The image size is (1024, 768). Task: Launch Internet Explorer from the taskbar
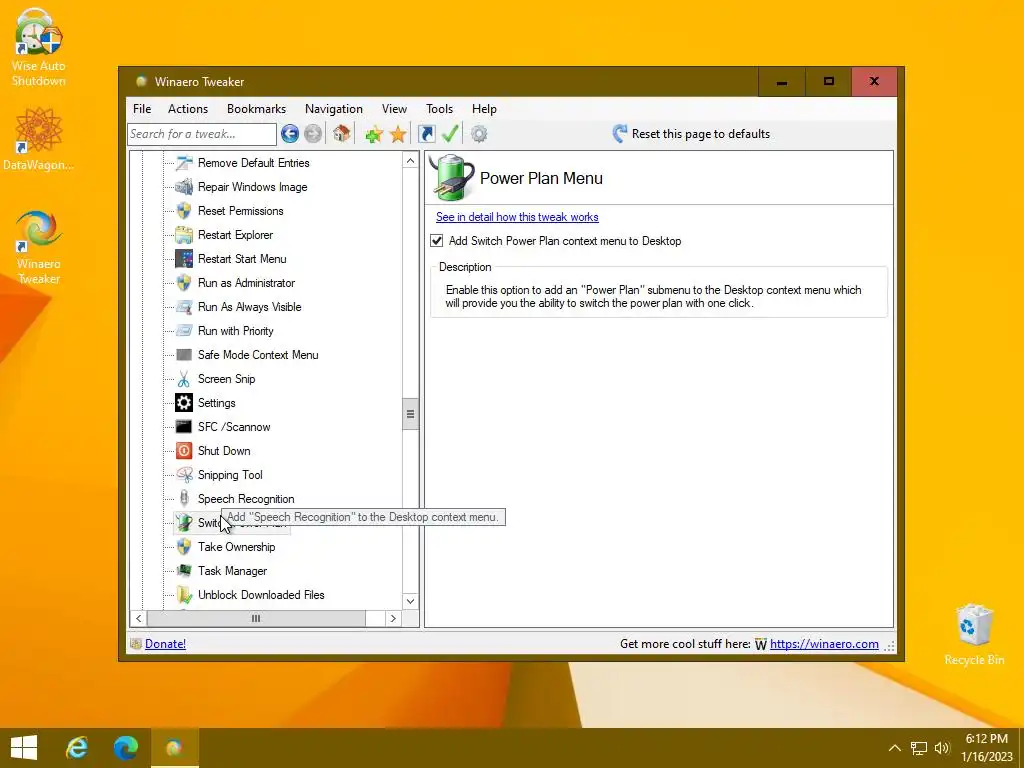click(x=77, y=748)
